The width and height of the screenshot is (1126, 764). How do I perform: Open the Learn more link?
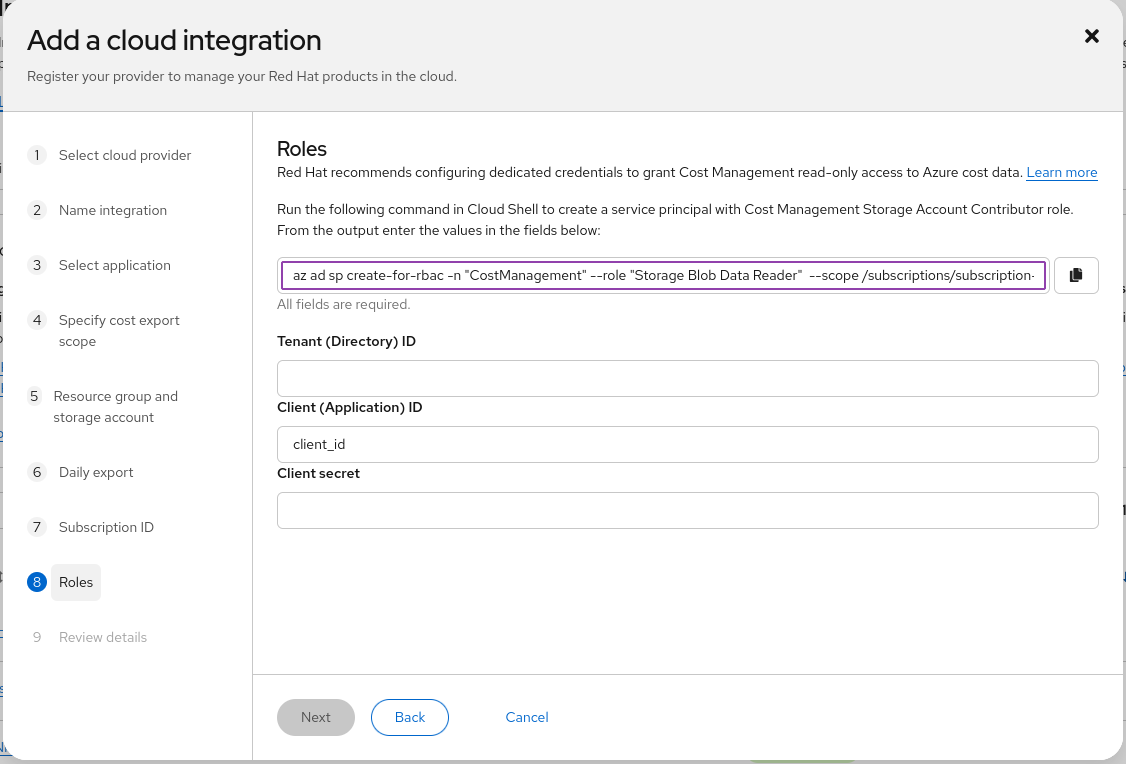click(x=1061, y=172)
